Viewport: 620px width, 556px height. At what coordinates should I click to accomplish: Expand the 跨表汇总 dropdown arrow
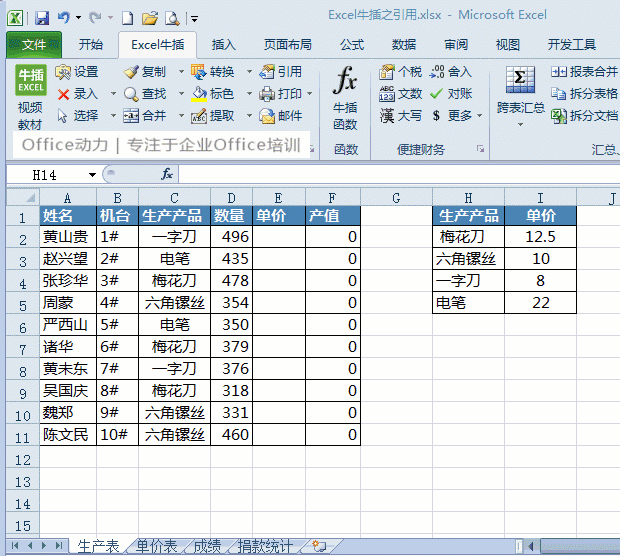(520, 125)
